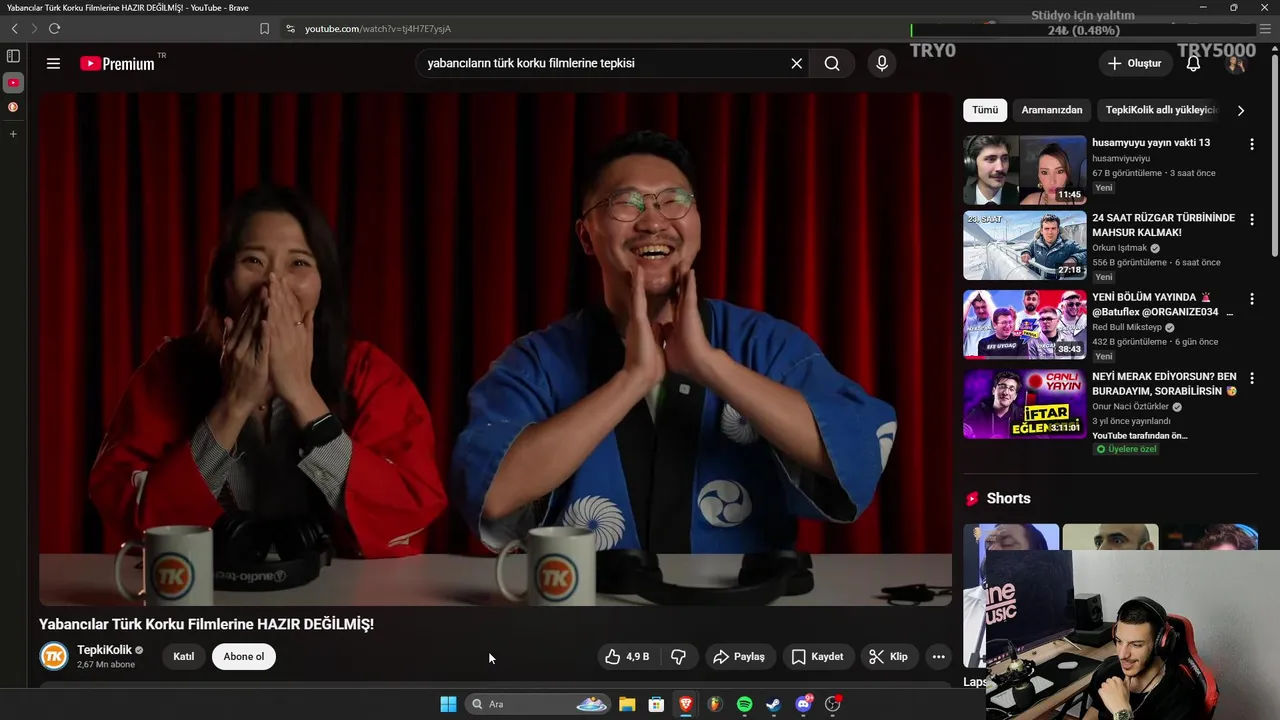Click the taskbar Ara search box
This screenshot has height=720, width=1280.
pos(538,704)
